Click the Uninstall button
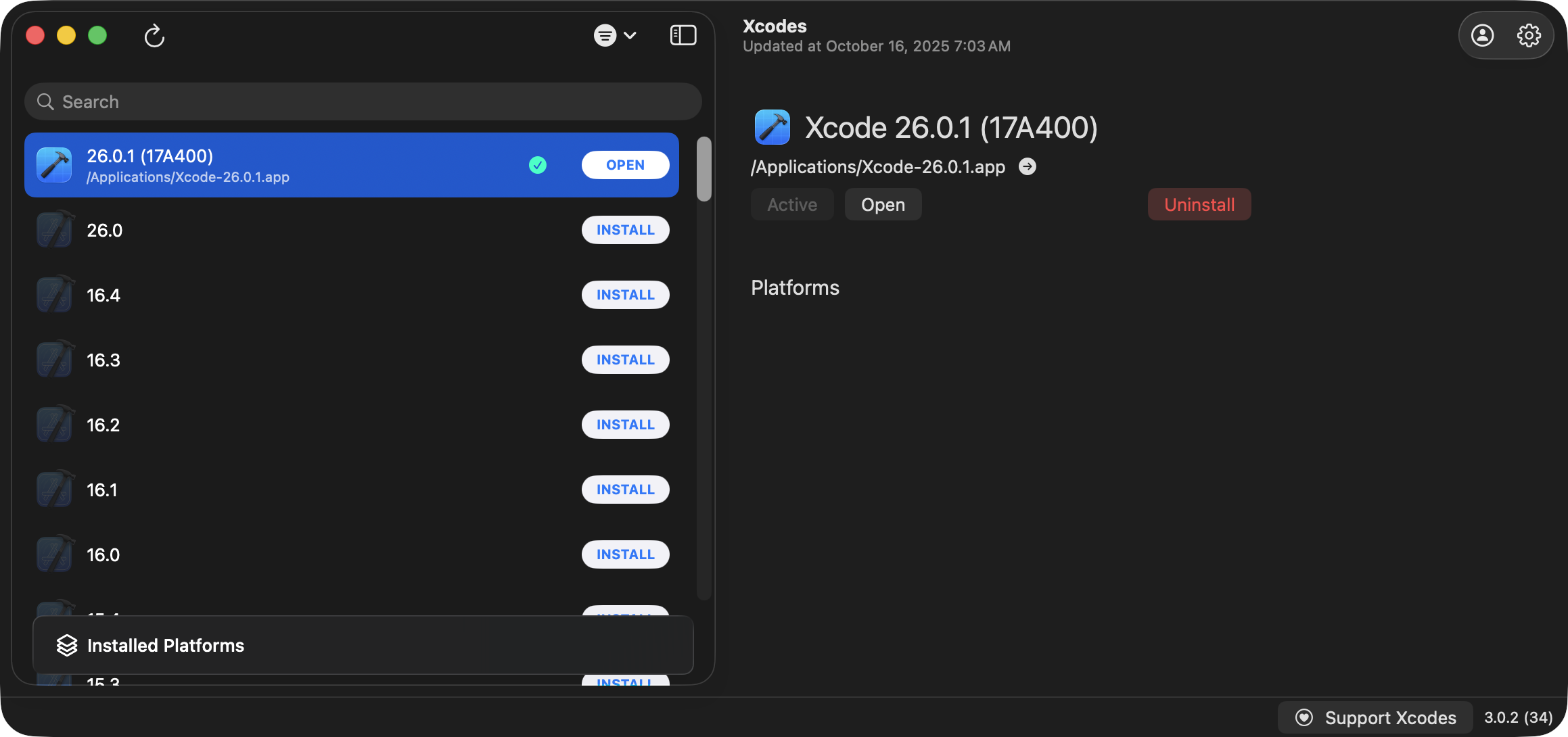The width and height of the screenshot is (1568, 737). [x=1199, y=204]
